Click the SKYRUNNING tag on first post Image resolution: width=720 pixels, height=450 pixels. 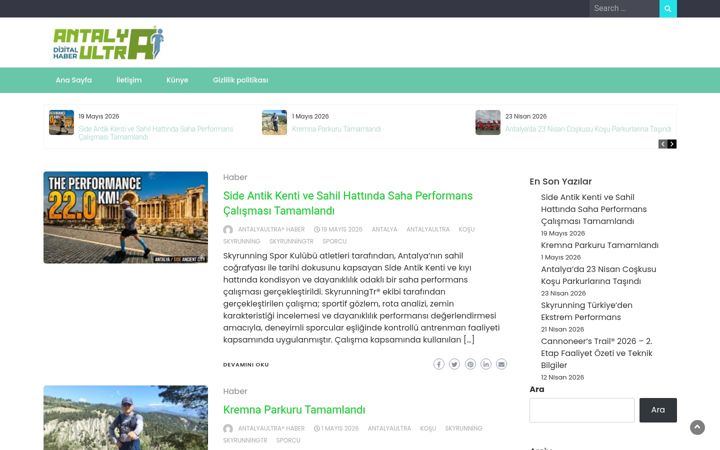pos(242,242)
